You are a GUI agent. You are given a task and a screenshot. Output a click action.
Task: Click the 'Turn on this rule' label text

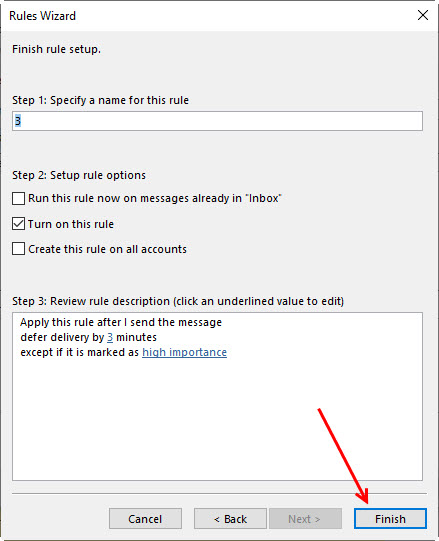pyautogui.click(x=71, y=224)
